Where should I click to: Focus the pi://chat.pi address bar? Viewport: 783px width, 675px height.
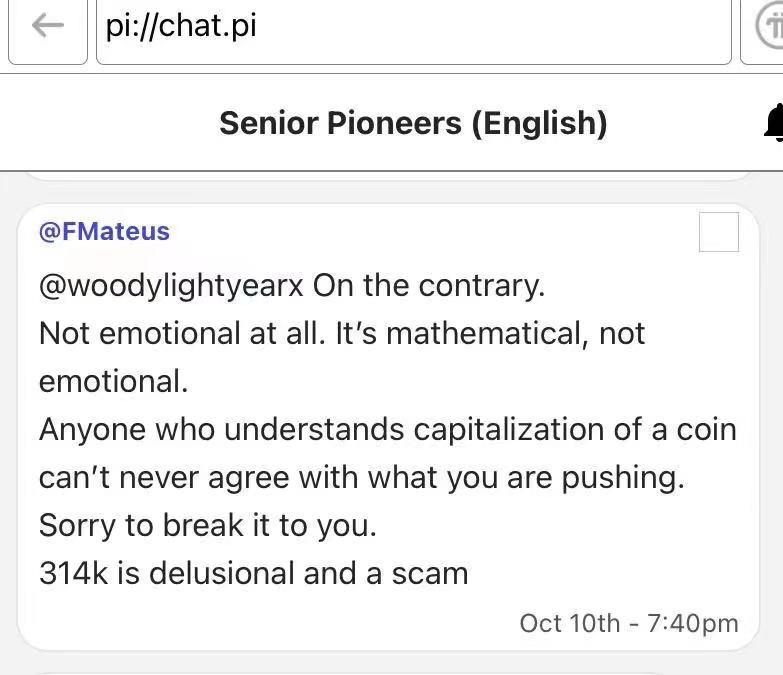coord(413,28)
